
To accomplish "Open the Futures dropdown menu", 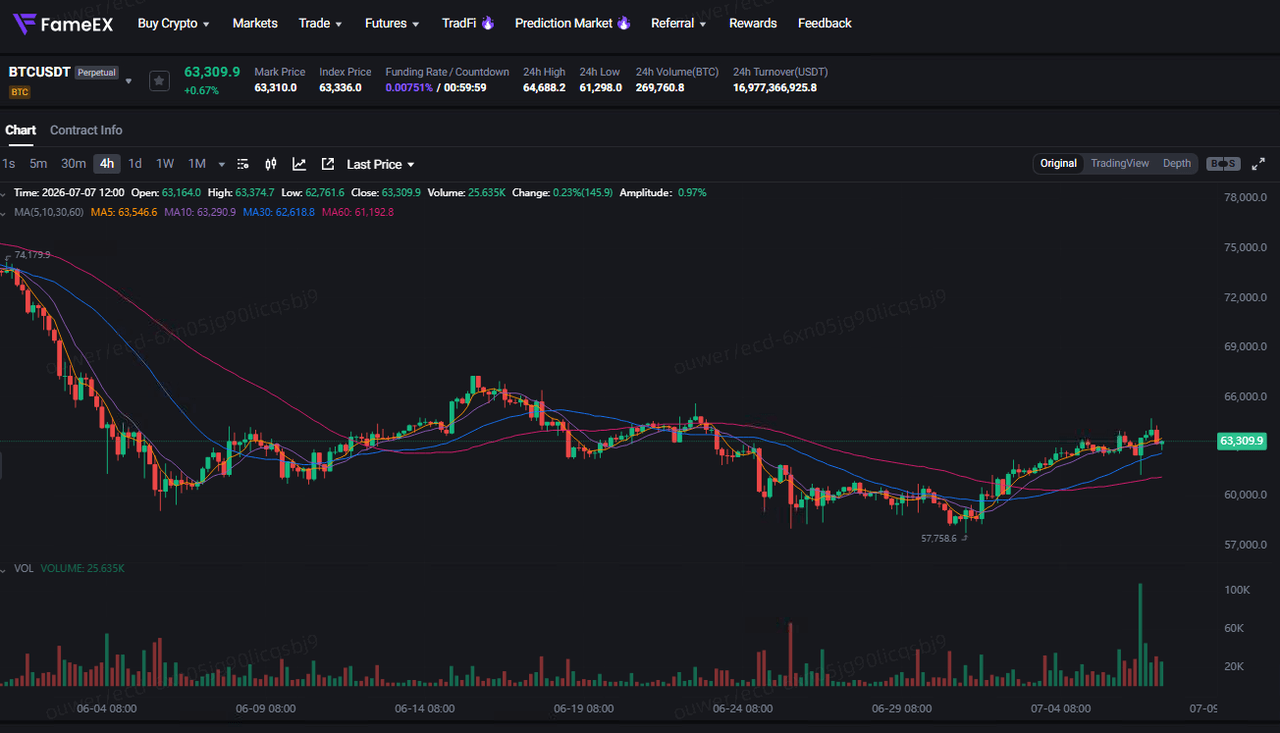I will (392, 23).
